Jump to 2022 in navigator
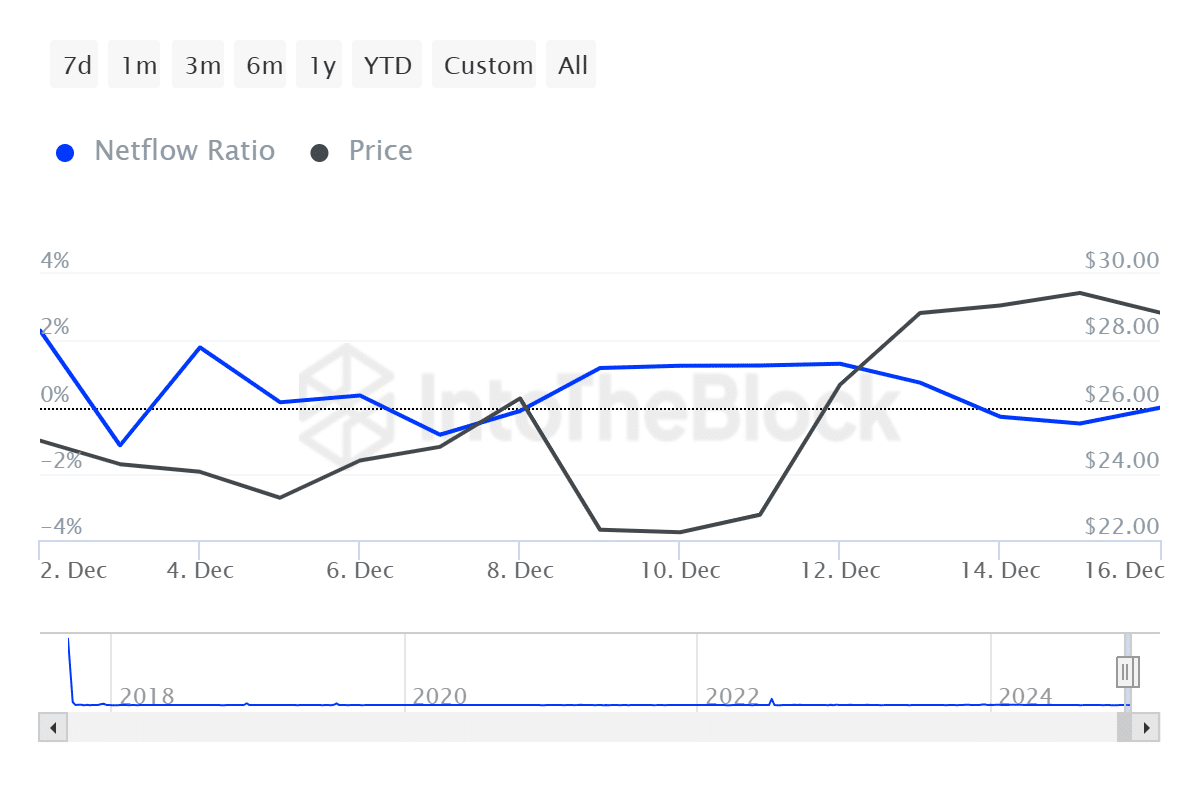Screen dimensions: 1200x800 pos(733,696)
